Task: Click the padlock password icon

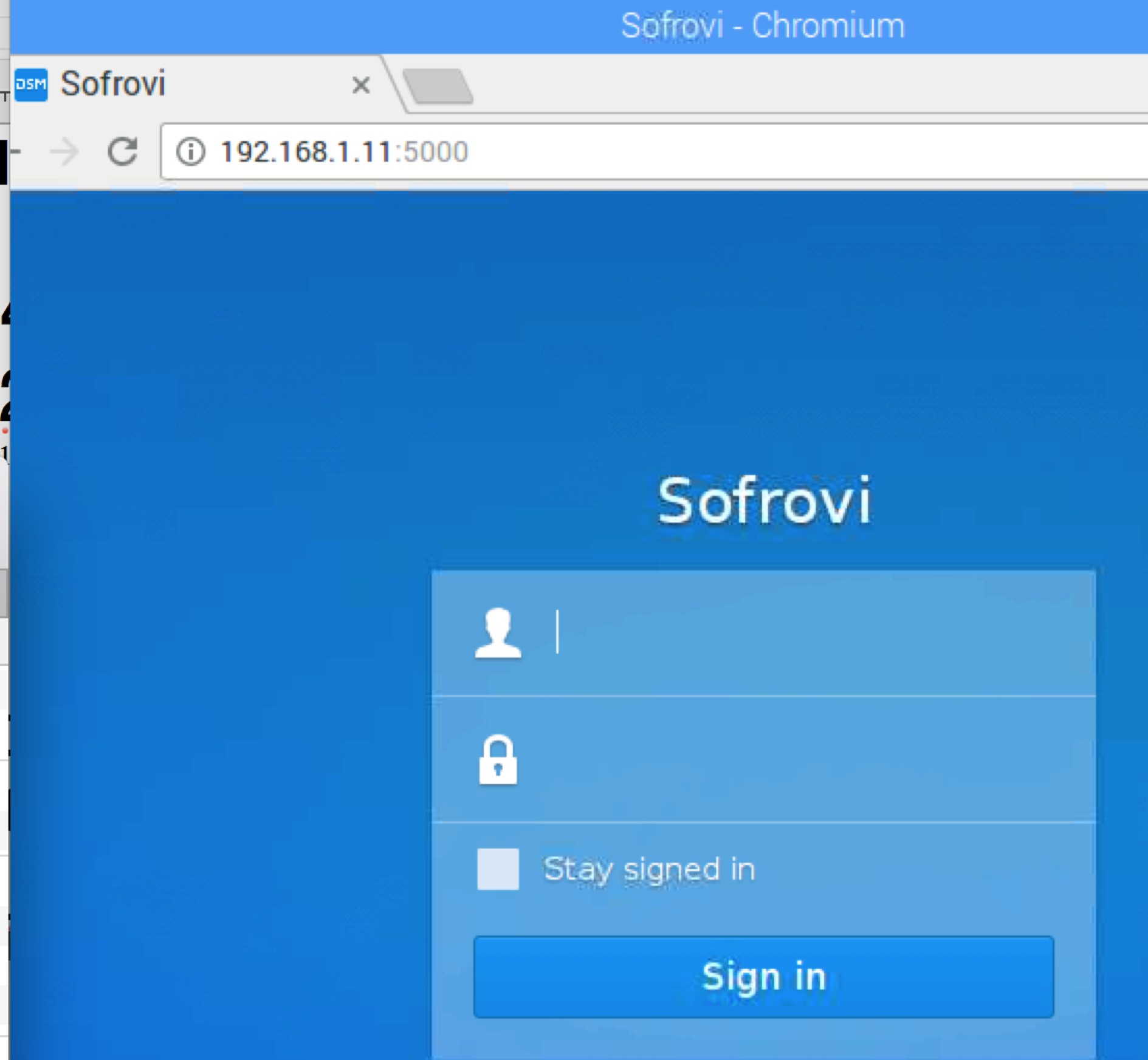Action: click(498, 760)
